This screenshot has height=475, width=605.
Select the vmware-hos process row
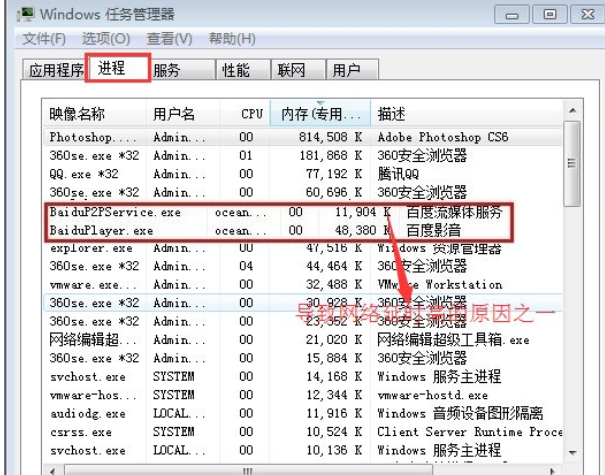coord(302,395)
